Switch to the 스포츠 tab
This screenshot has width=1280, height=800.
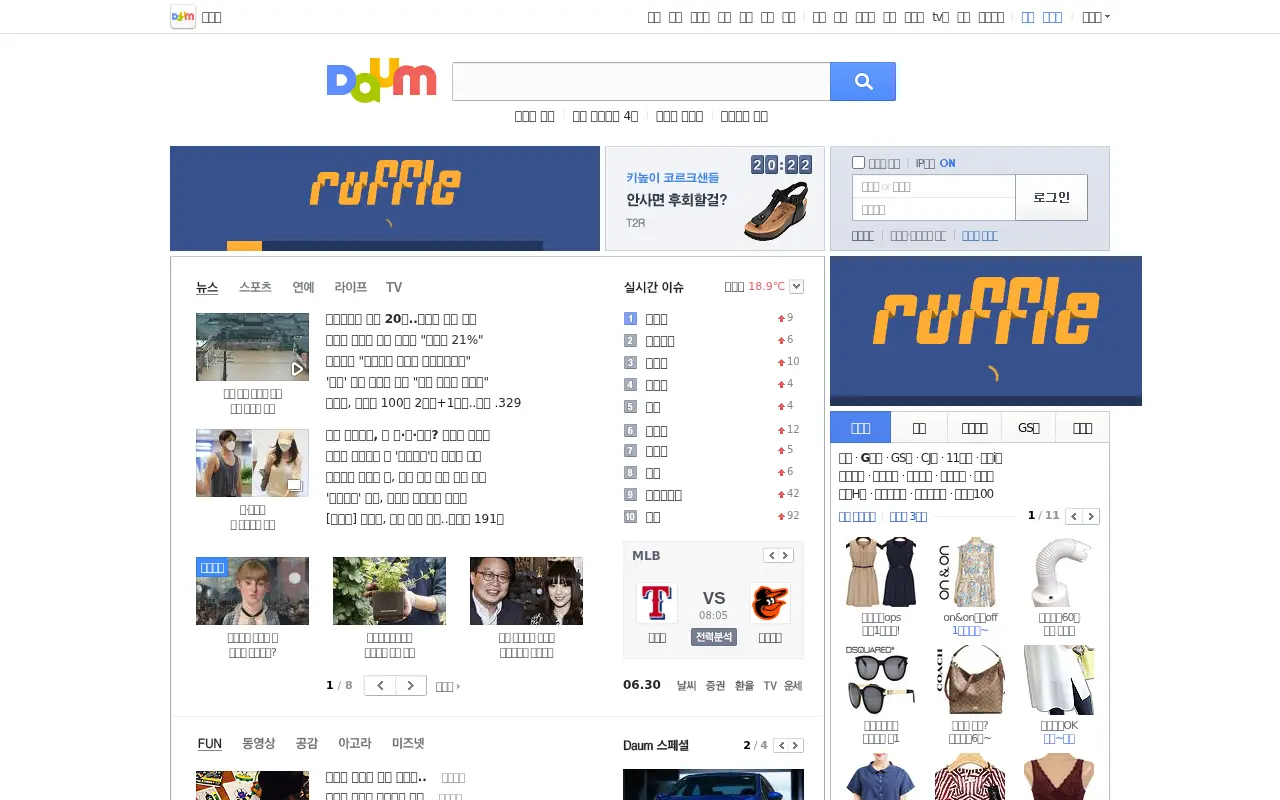255,287
